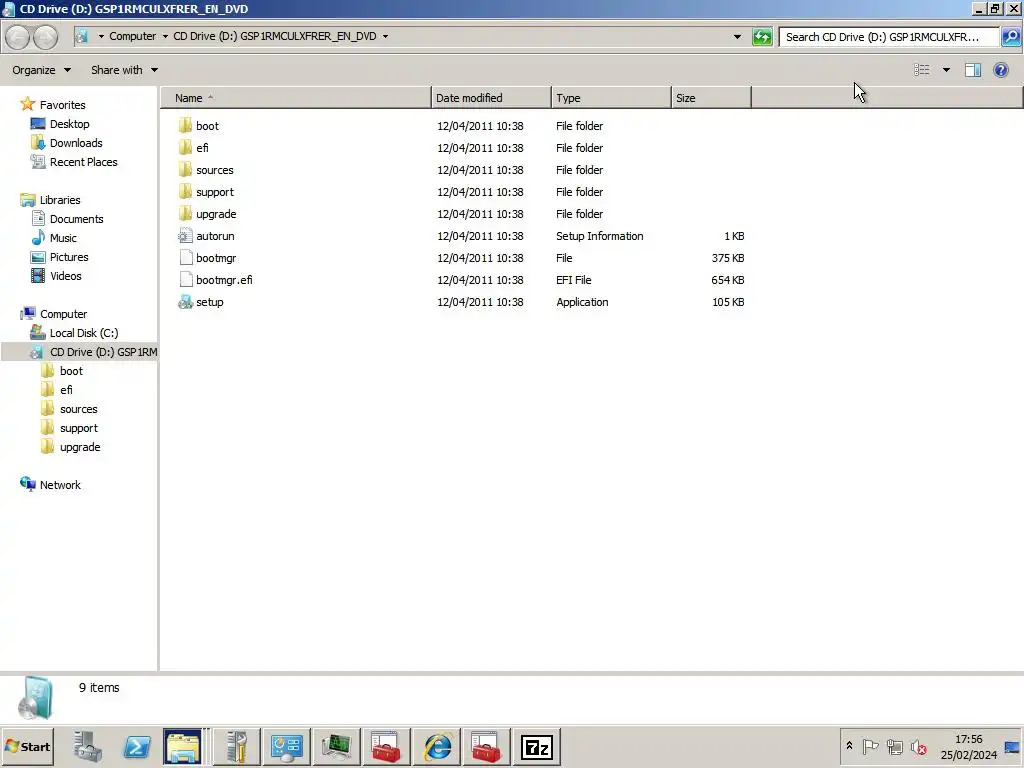Click the Back navigation arrow

point(18,37)
